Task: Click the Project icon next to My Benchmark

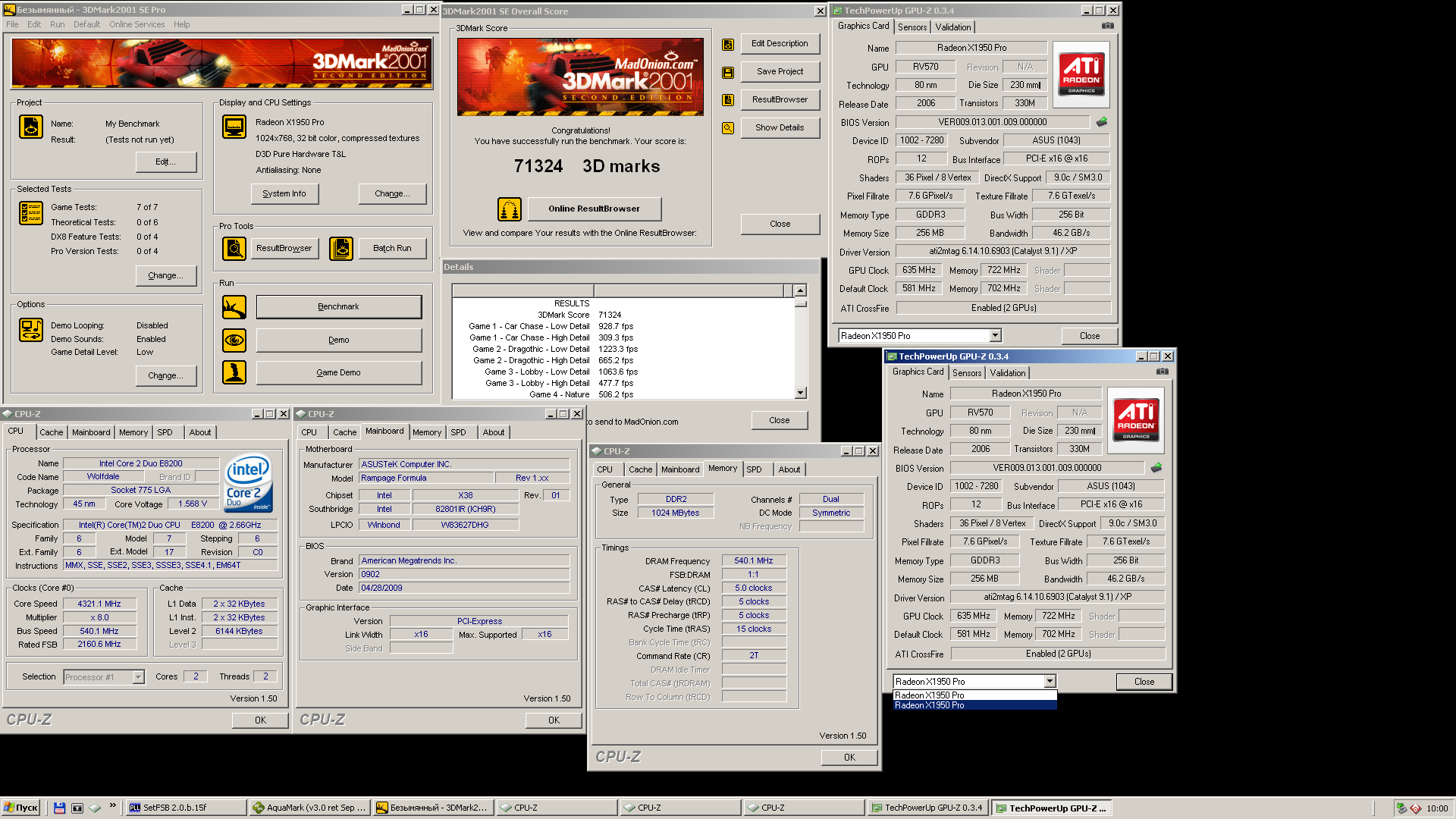Action: 31,127
